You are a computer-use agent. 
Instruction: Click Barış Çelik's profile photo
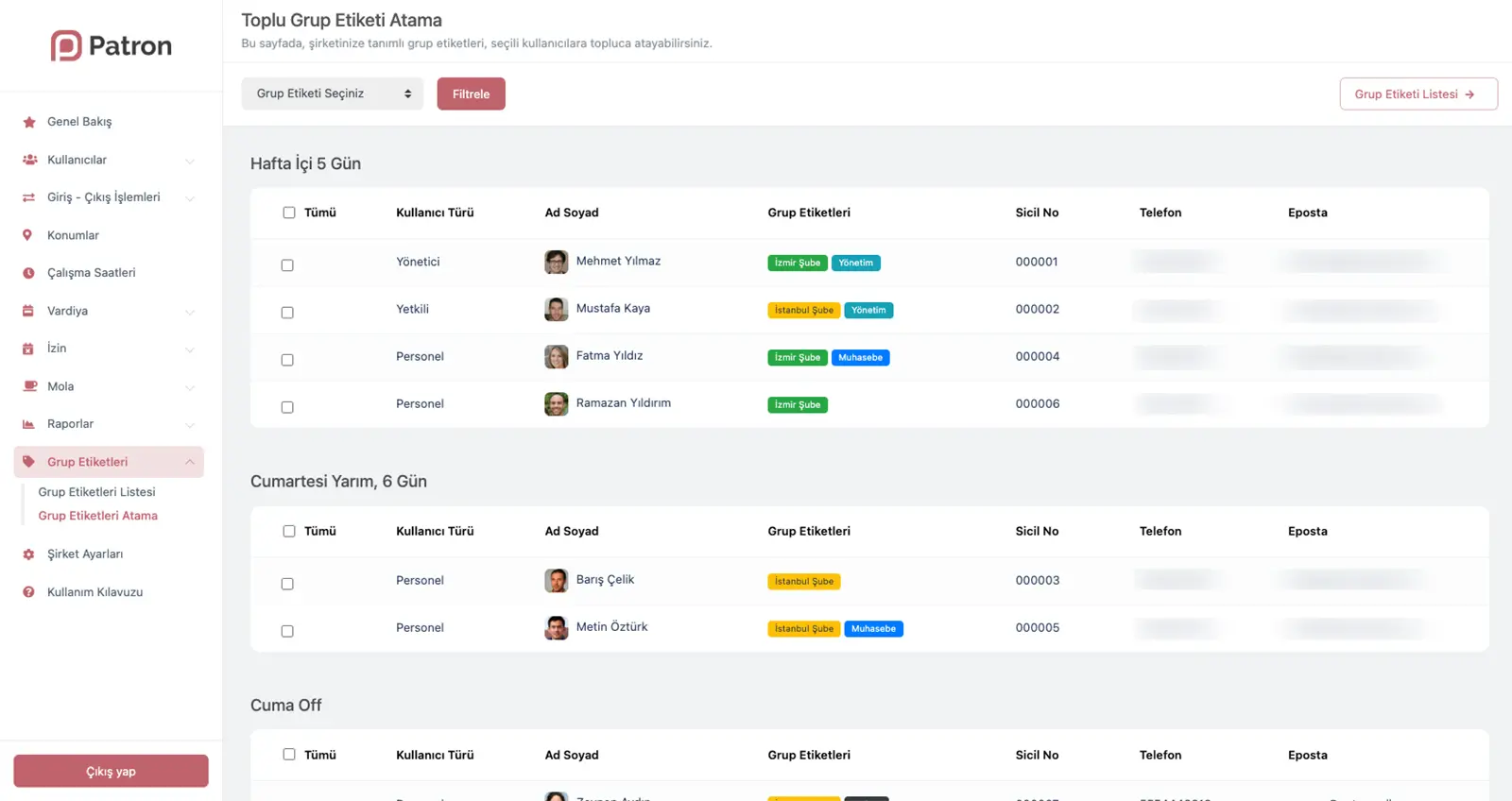557,580
